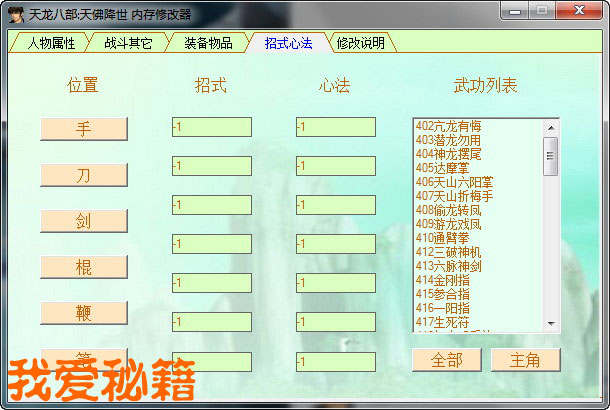The width and height of the screenshot is (610, 410).
Task: Switch to the 战斗其它 tab
Action: [128, 43]
